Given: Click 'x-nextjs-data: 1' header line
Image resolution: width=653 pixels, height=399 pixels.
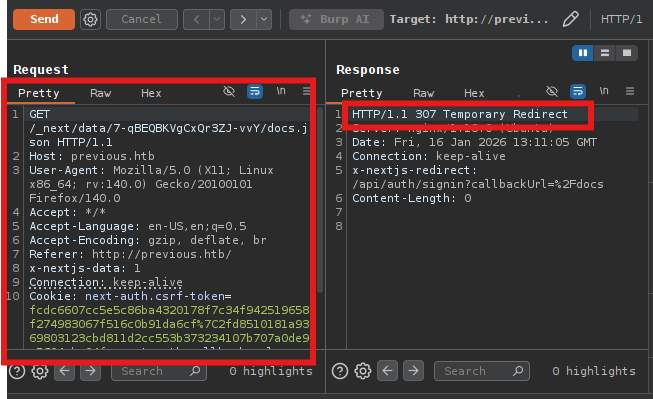Looking at the screenshot, I should point(85,268).
